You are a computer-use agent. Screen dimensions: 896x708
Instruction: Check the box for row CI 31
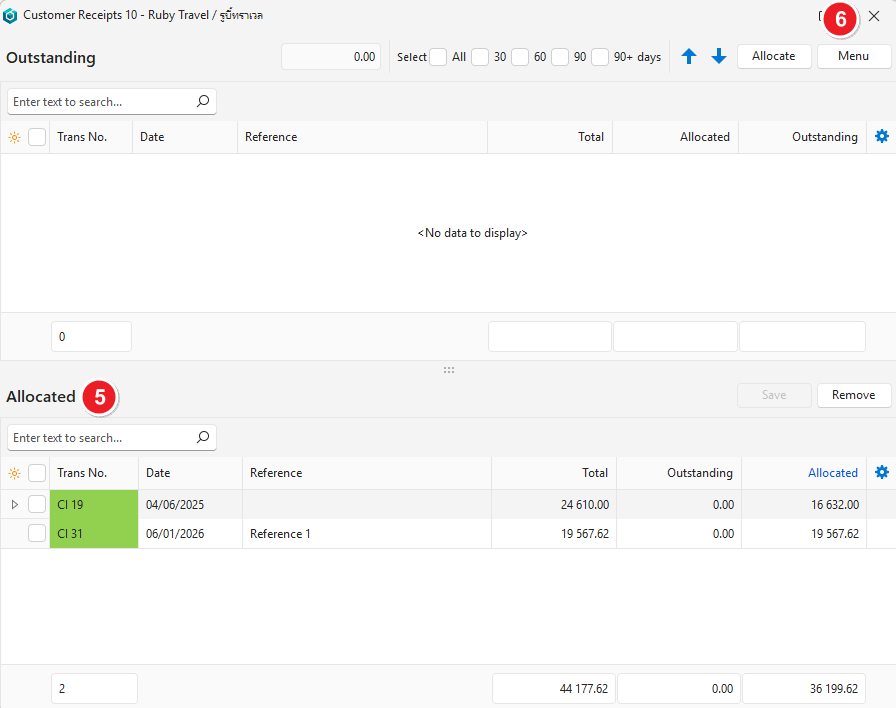(x=37, y=534)
